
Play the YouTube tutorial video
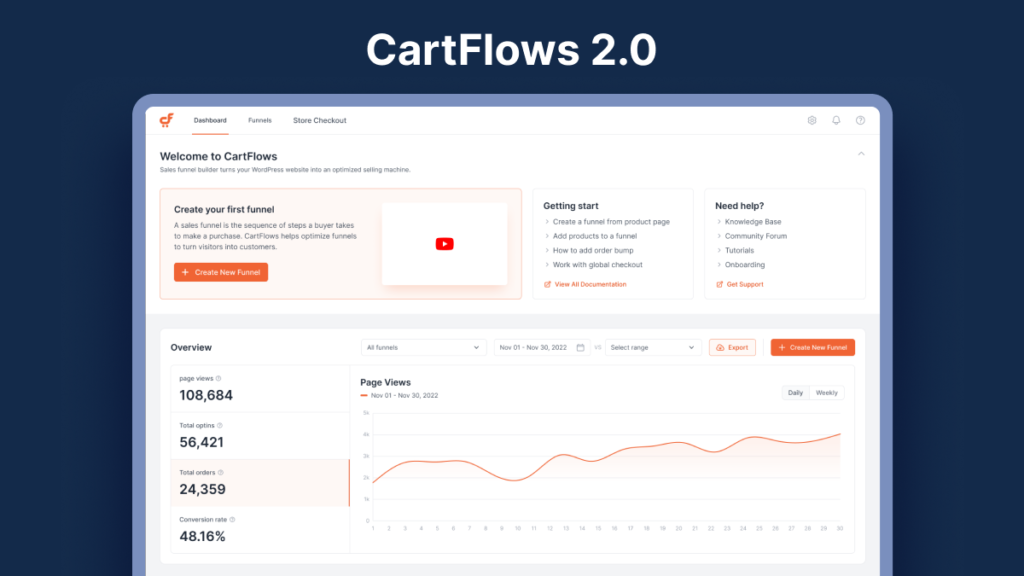[445, 244]
